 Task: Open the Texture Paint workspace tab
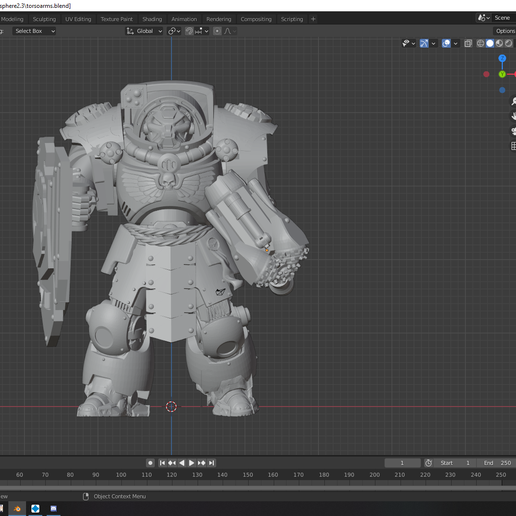coord(117,19)
